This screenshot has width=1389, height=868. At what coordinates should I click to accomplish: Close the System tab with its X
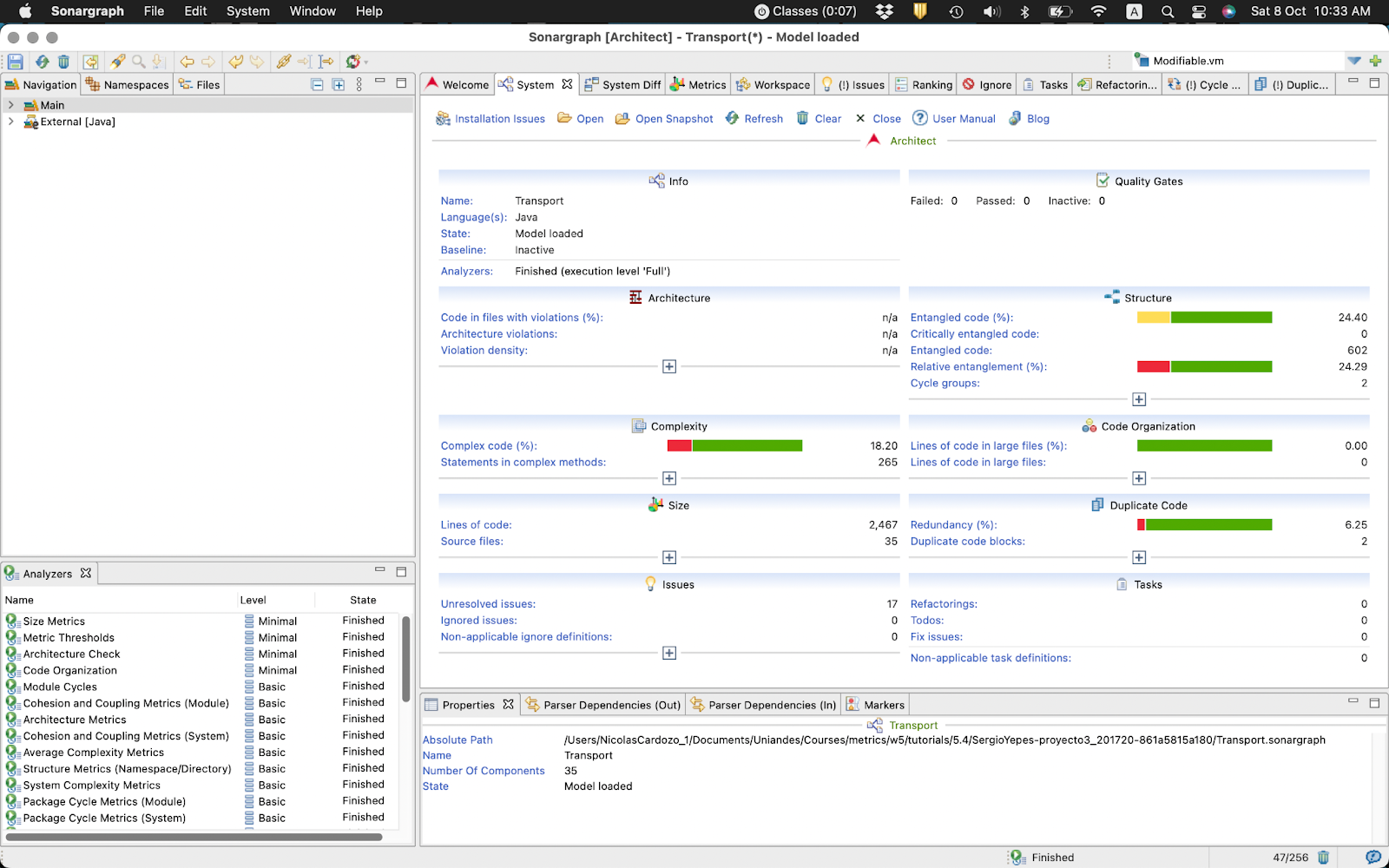tap(567, 84)
